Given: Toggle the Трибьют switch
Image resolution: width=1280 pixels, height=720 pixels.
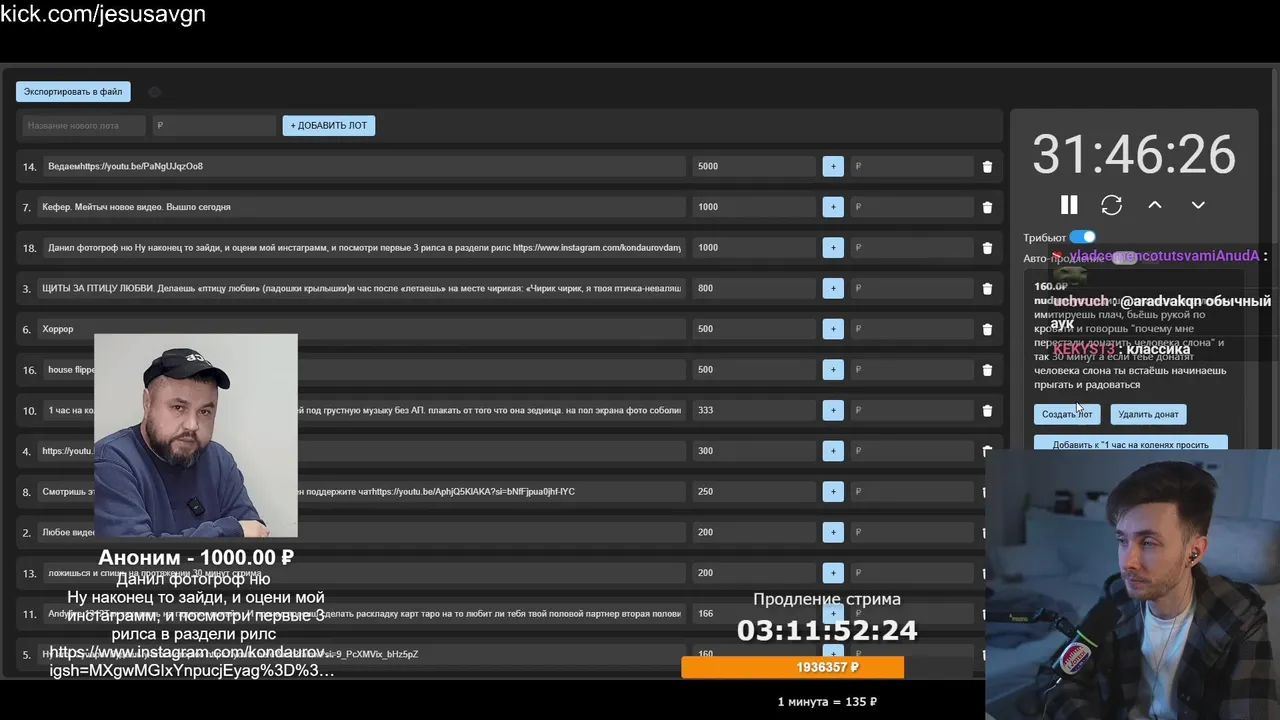Looking at the screenshot, I should click(1082, 237).
